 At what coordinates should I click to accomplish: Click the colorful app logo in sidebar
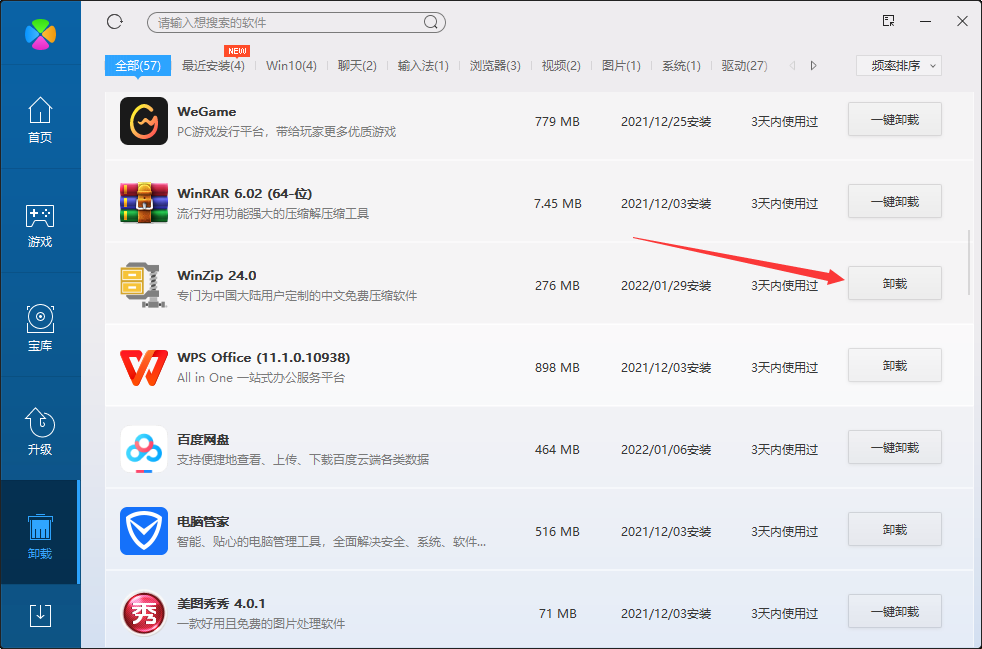(x=41, y=34)
